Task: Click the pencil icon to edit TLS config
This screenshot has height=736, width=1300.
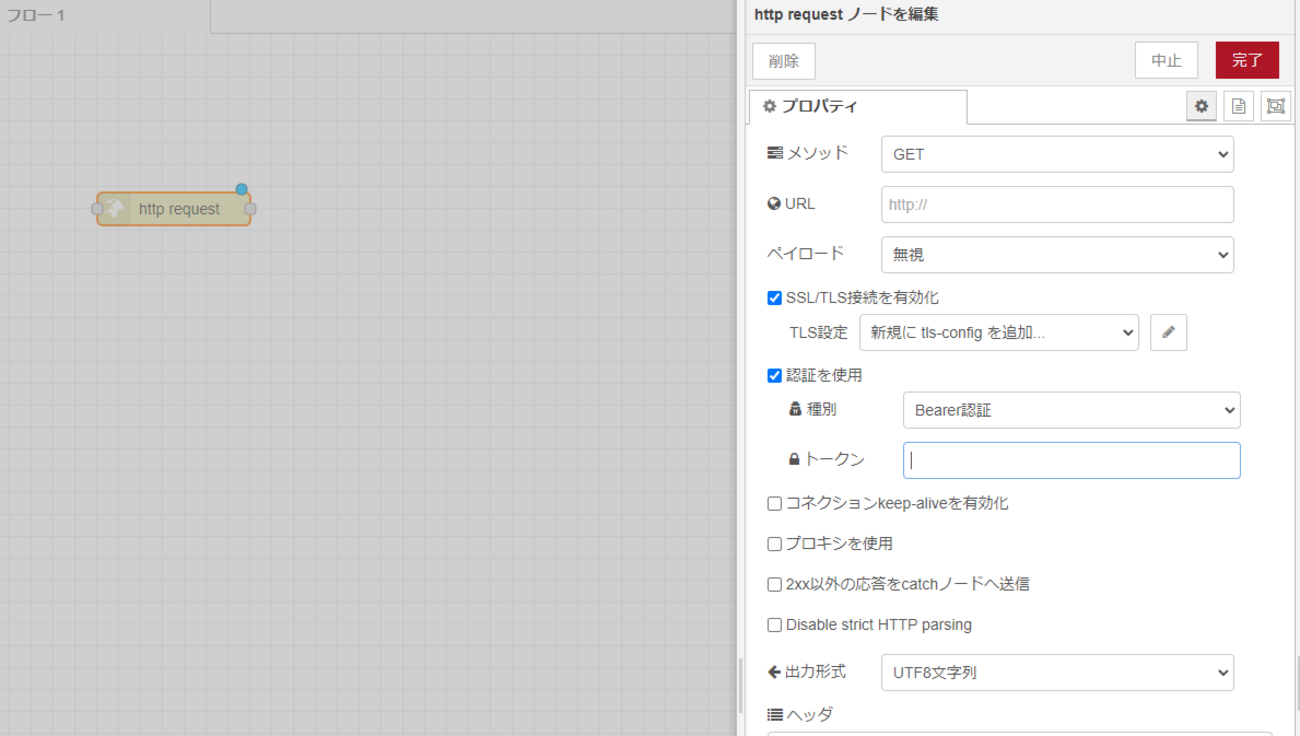Action: click(1168, 333)
